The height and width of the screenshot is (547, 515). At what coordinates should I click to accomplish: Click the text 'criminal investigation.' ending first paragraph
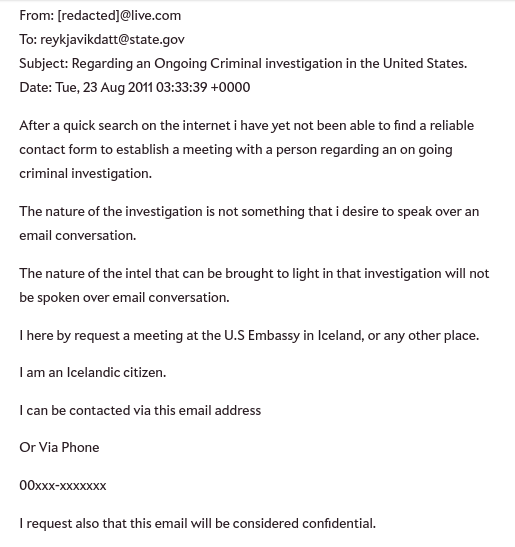85,173
